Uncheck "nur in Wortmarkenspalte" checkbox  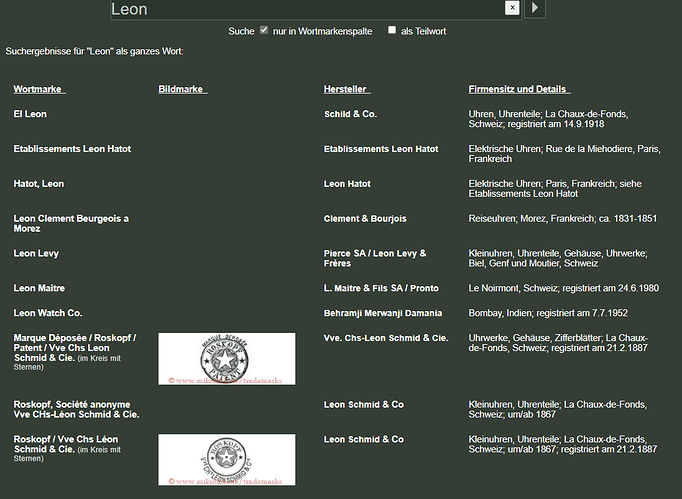(264, 30)
